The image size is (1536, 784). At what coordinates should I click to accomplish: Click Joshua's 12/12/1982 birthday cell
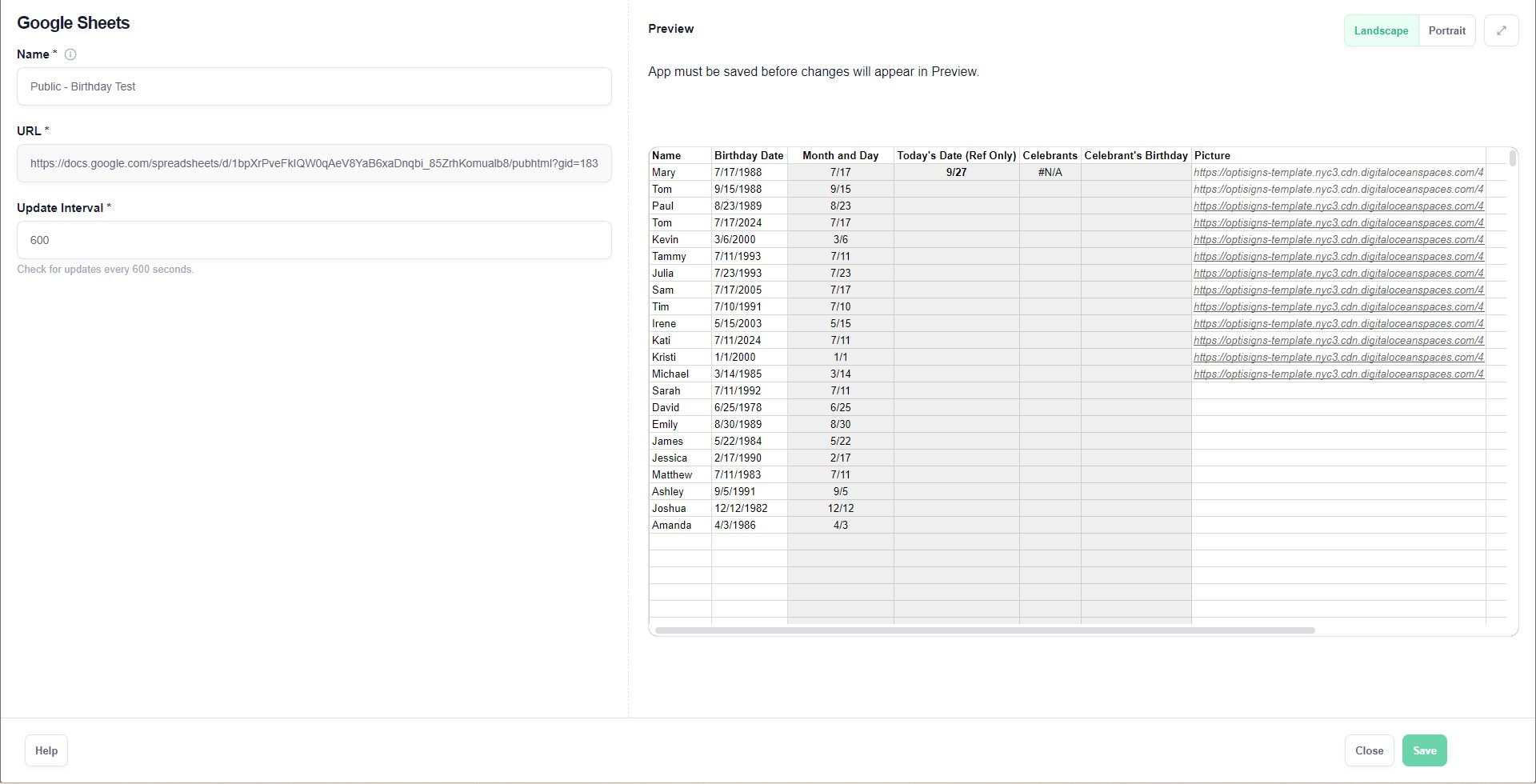(x=741, y=508)
